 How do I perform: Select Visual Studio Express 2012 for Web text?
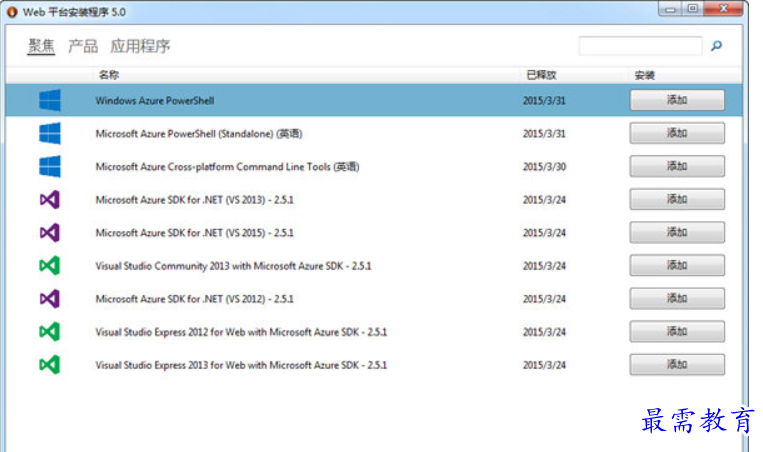coord(241,332)
